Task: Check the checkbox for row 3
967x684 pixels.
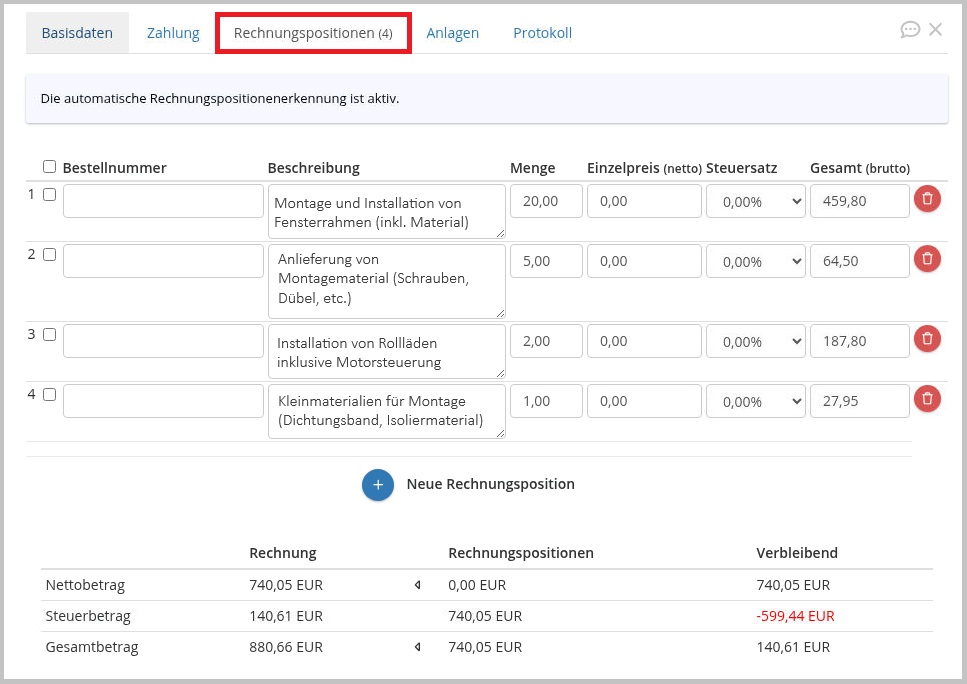Action: point(49,334)
